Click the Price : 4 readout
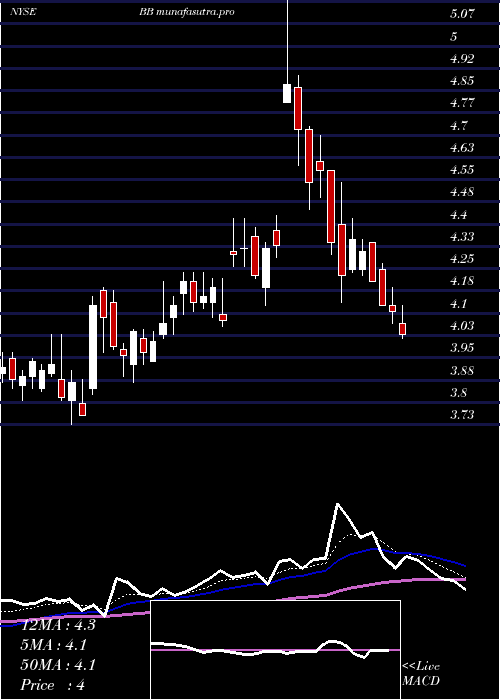Viewport: 500px width, 700px height. pos(53,685)
